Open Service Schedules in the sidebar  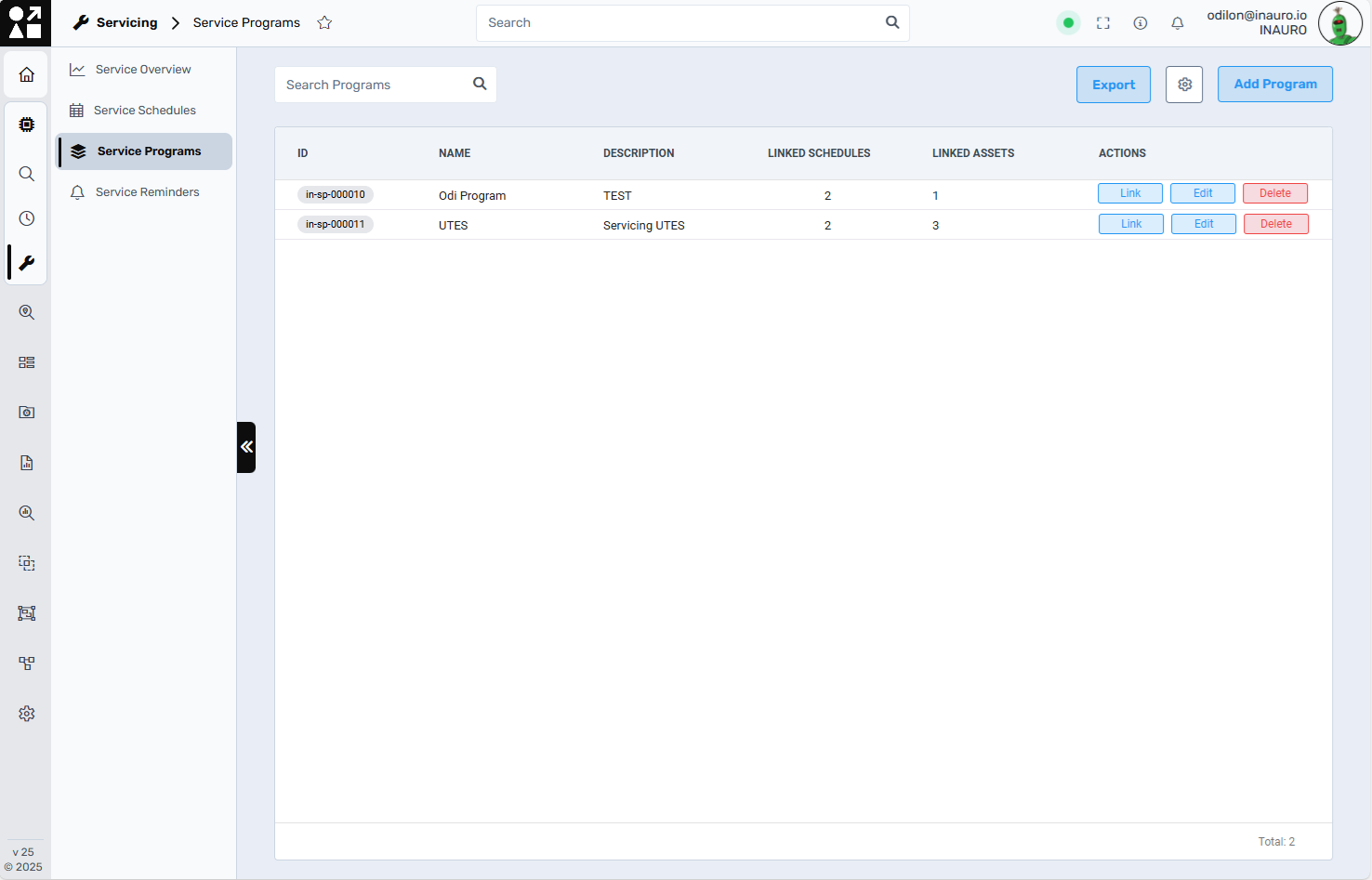point(145,111)
